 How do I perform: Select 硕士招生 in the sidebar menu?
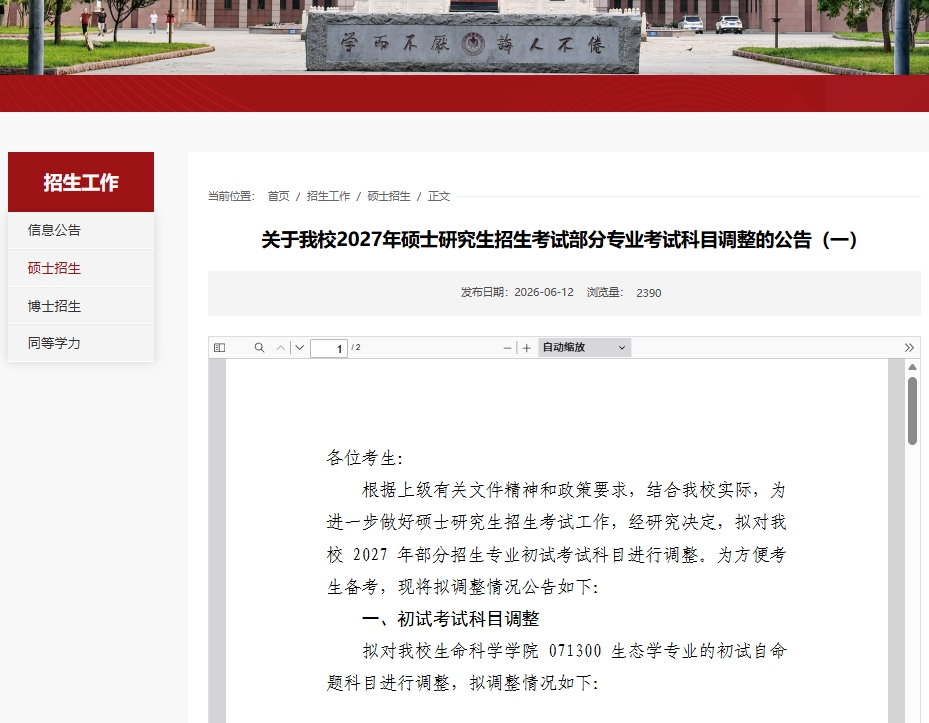(81, 268)
